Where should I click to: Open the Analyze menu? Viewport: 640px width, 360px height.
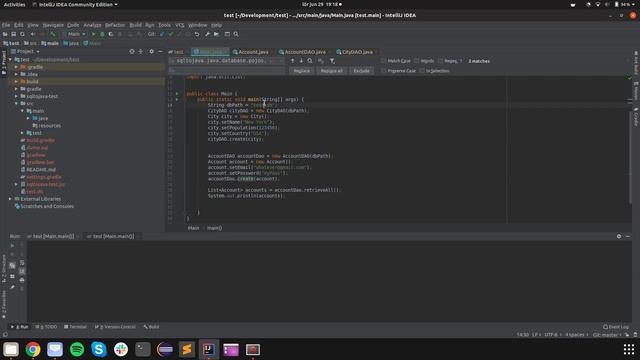tap(92, 25)
